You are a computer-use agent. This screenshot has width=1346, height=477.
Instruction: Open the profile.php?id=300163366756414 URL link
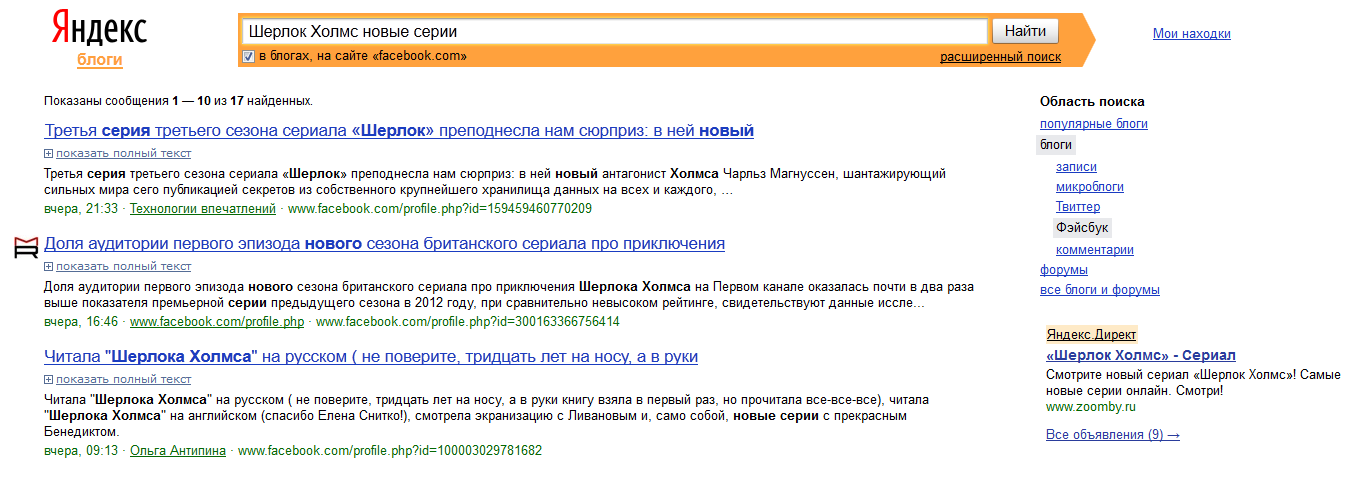(467, 322)
